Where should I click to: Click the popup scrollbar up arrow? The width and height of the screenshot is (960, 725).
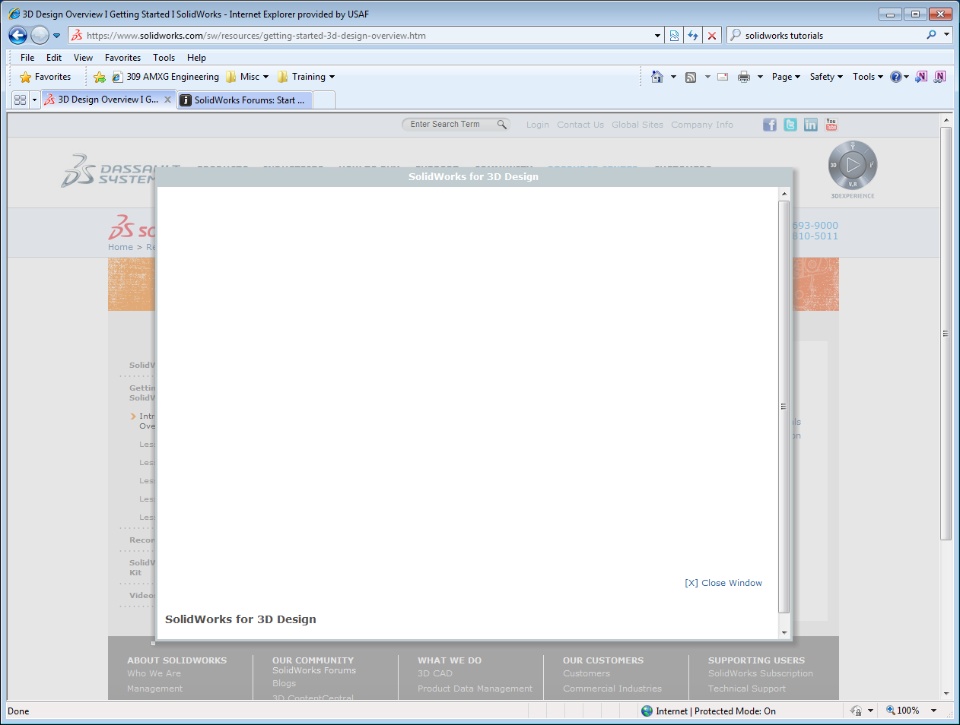tap(784, 194)
